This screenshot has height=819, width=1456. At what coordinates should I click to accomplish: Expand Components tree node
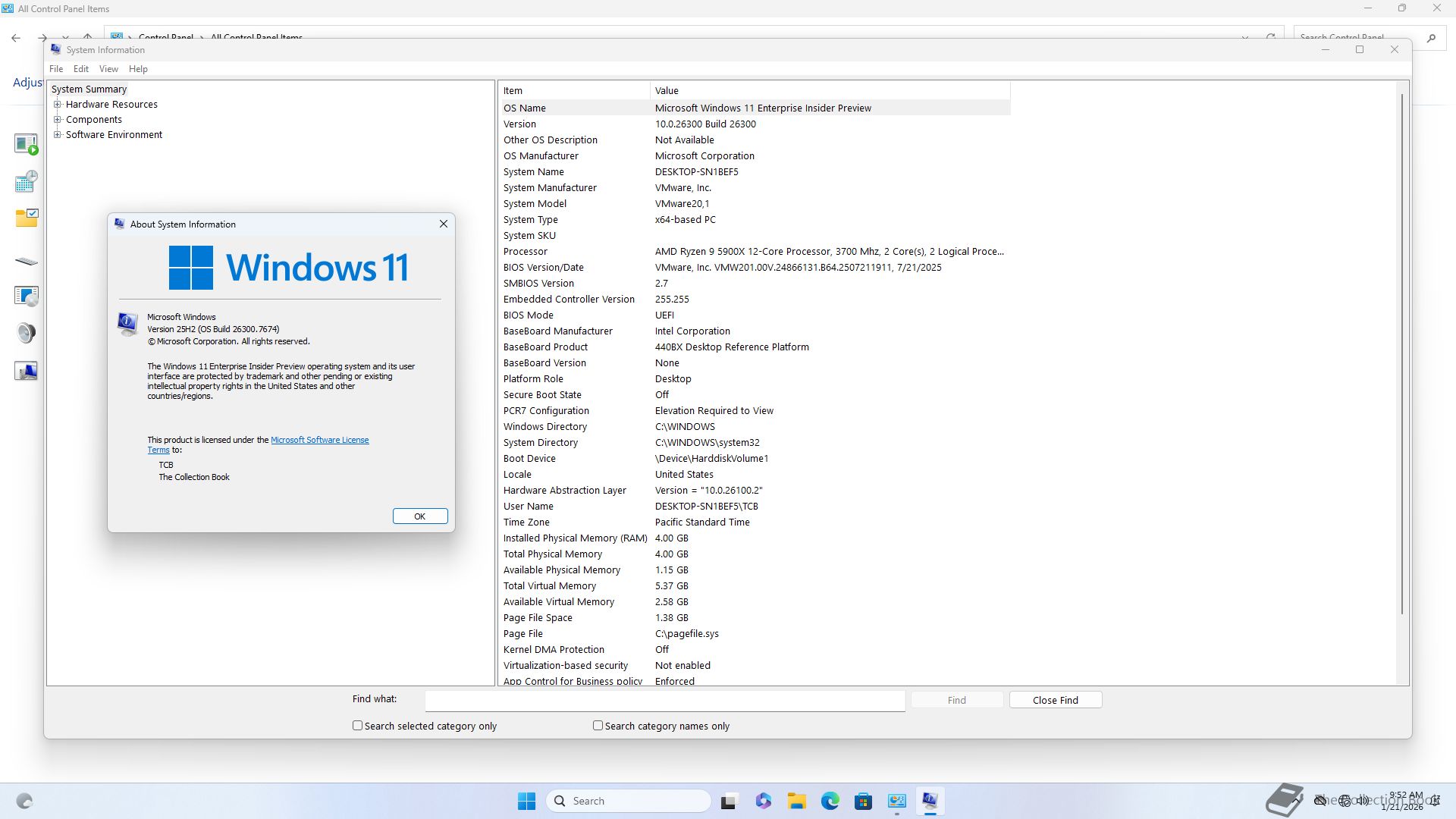[x=58, y=120]
